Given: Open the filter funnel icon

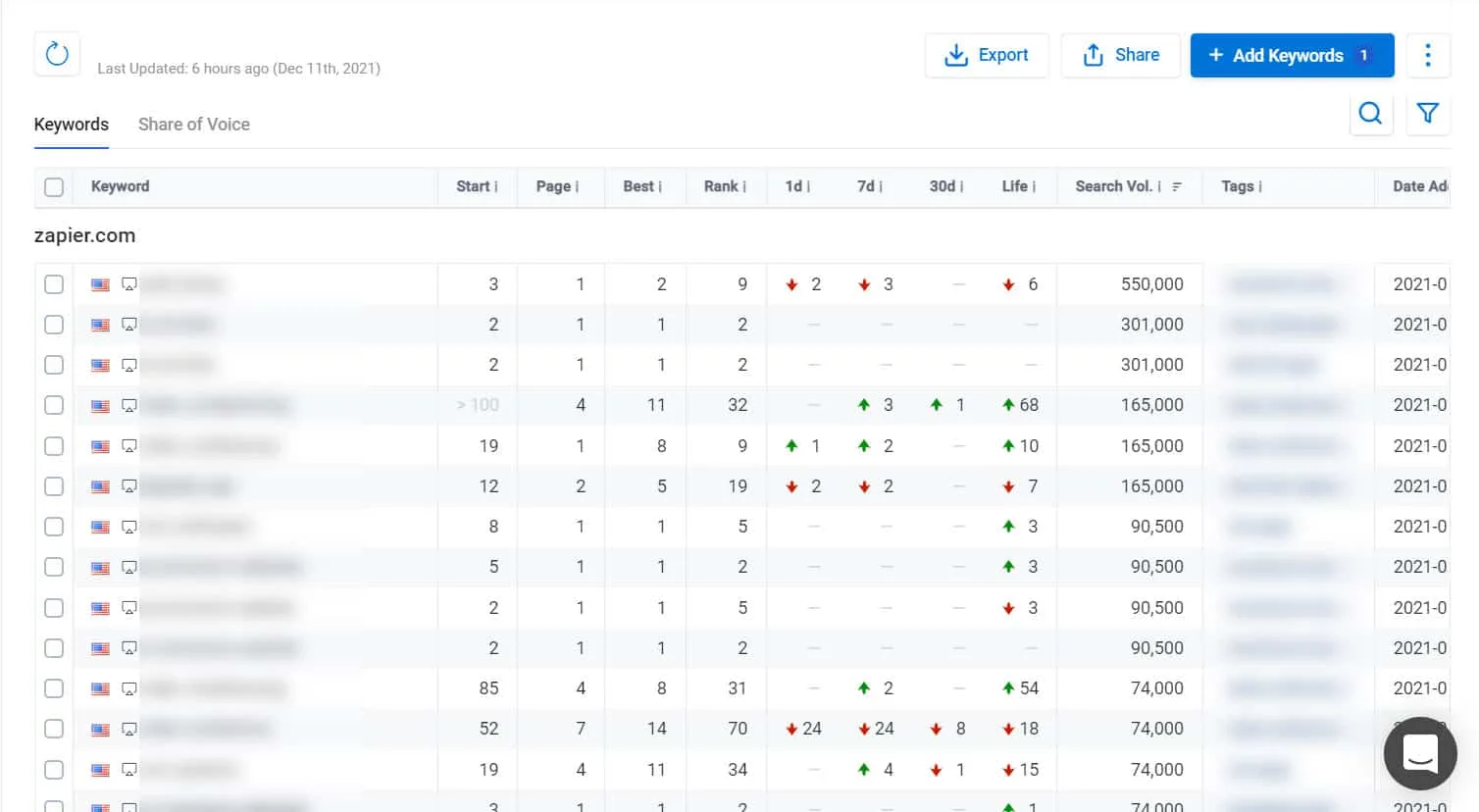Looking at the screenshot, I should 1427,114.
